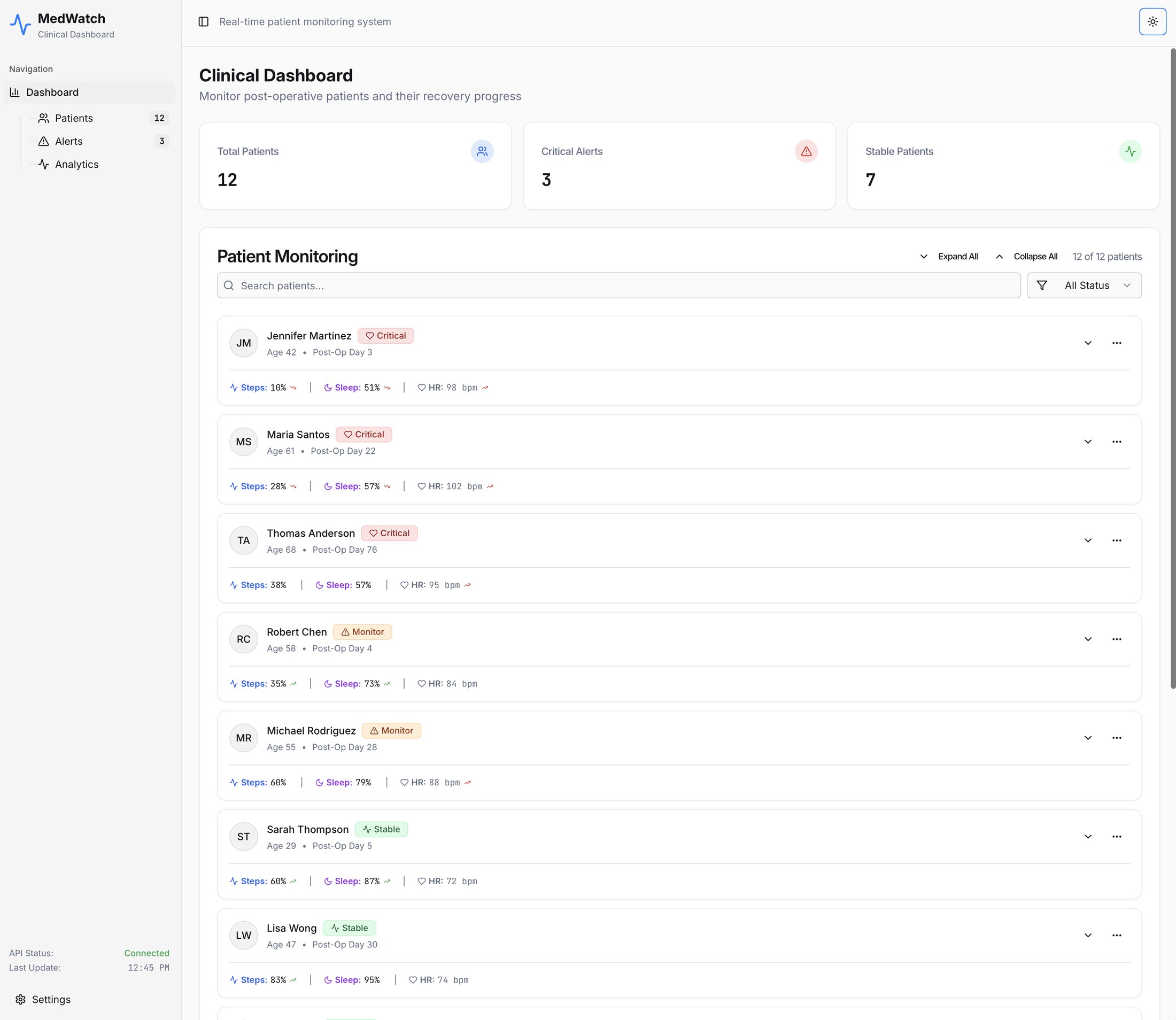Click the filter funnel icon

pos(1042,285)
